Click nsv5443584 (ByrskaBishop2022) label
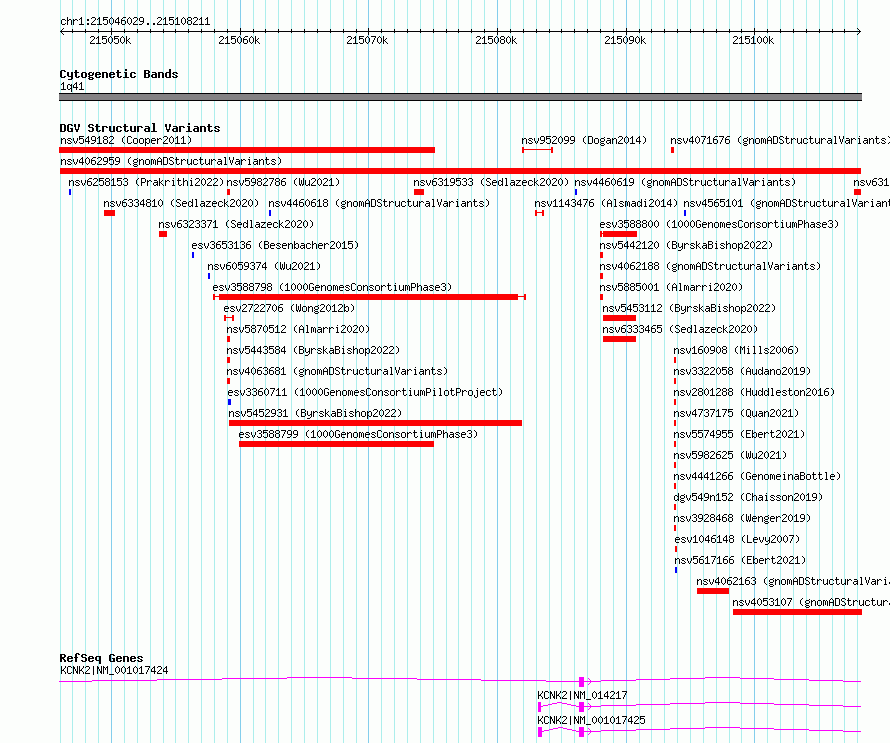 pyautogui.click(x=313, y=350)
